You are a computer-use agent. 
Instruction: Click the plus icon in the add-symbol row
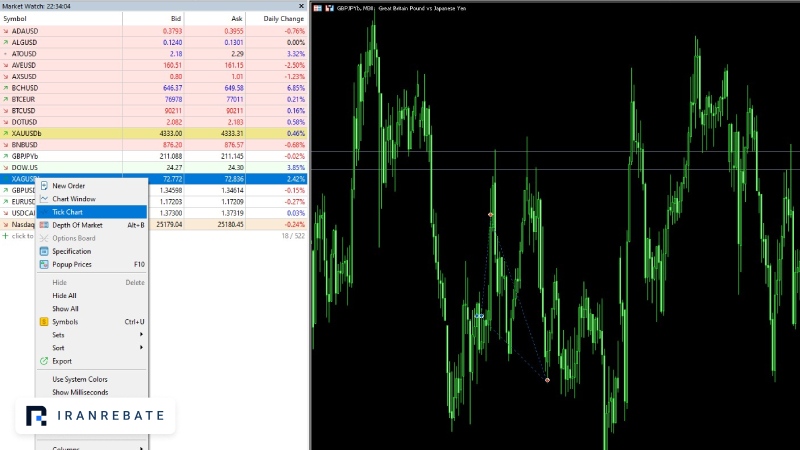click(x=6, y=236)
